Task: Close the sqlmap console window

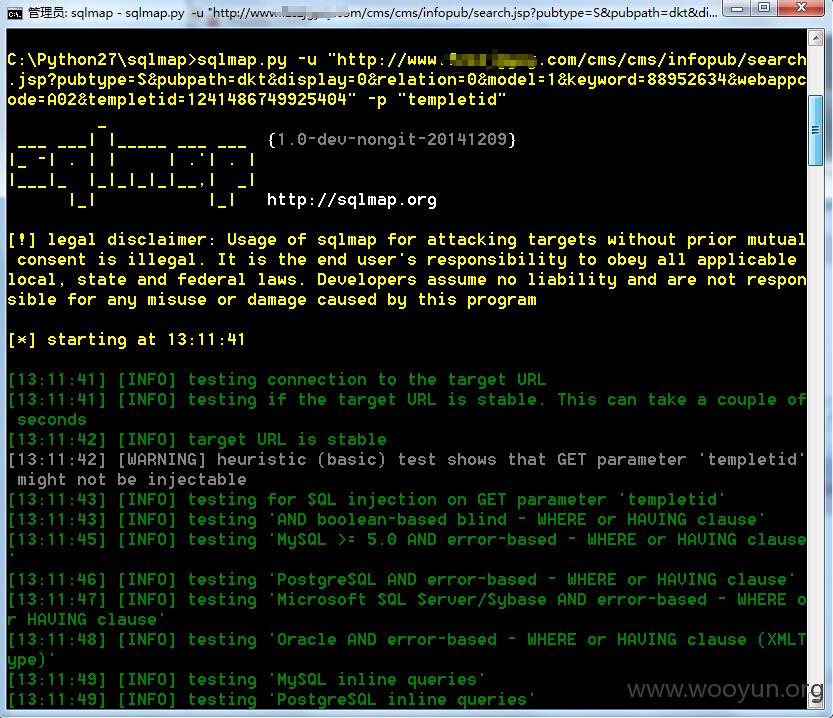Action: coord(802,8)
